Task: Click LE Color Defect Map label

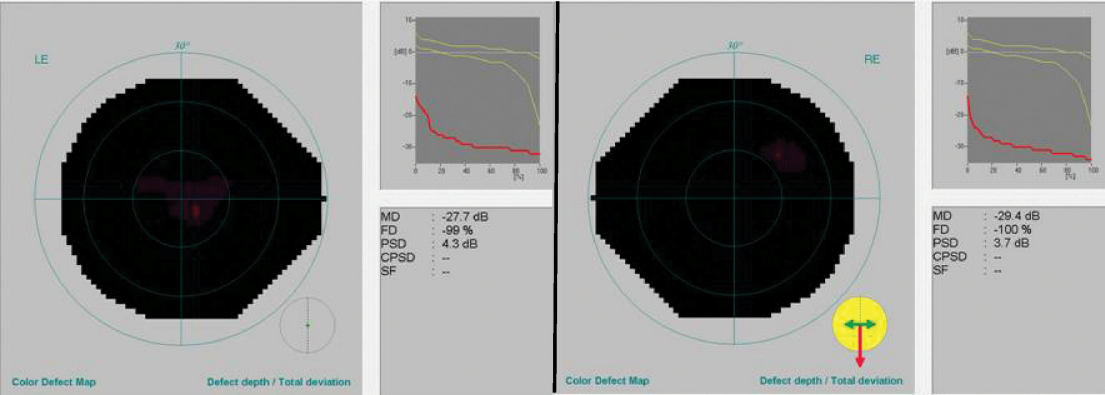Action: tap(54, 382)
